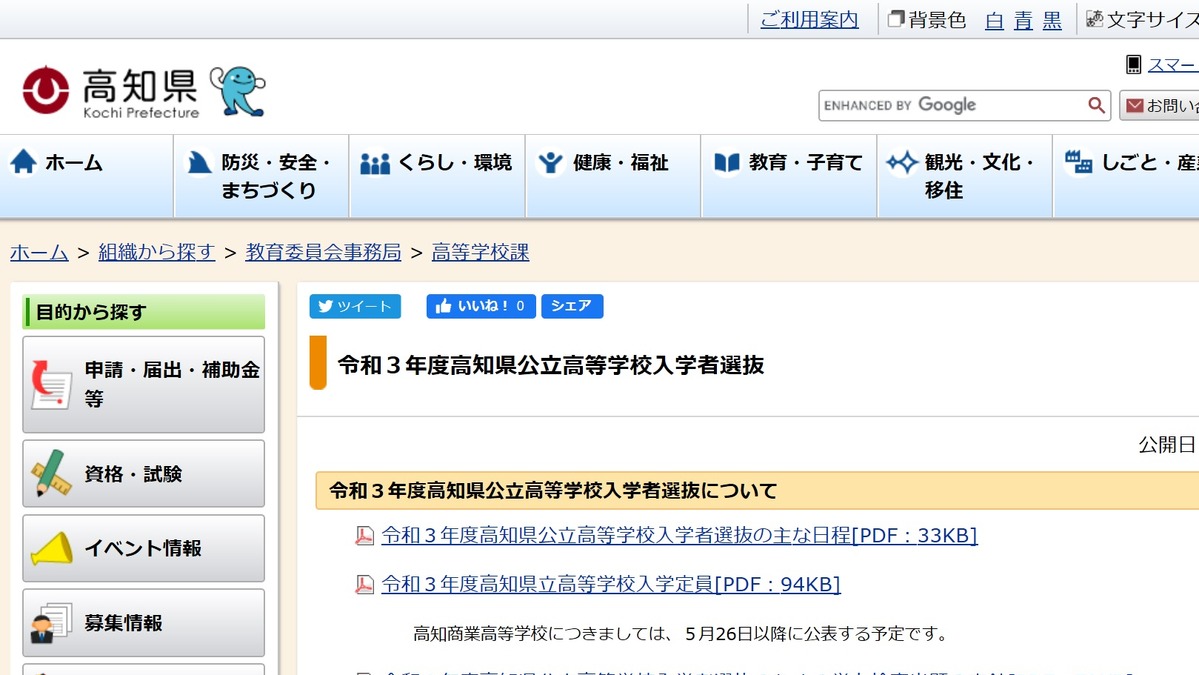Open 高知県立高等学校入学定員 PDF link
The width and height of the screenshot is (1199, 675).
(x=610, y=584)
